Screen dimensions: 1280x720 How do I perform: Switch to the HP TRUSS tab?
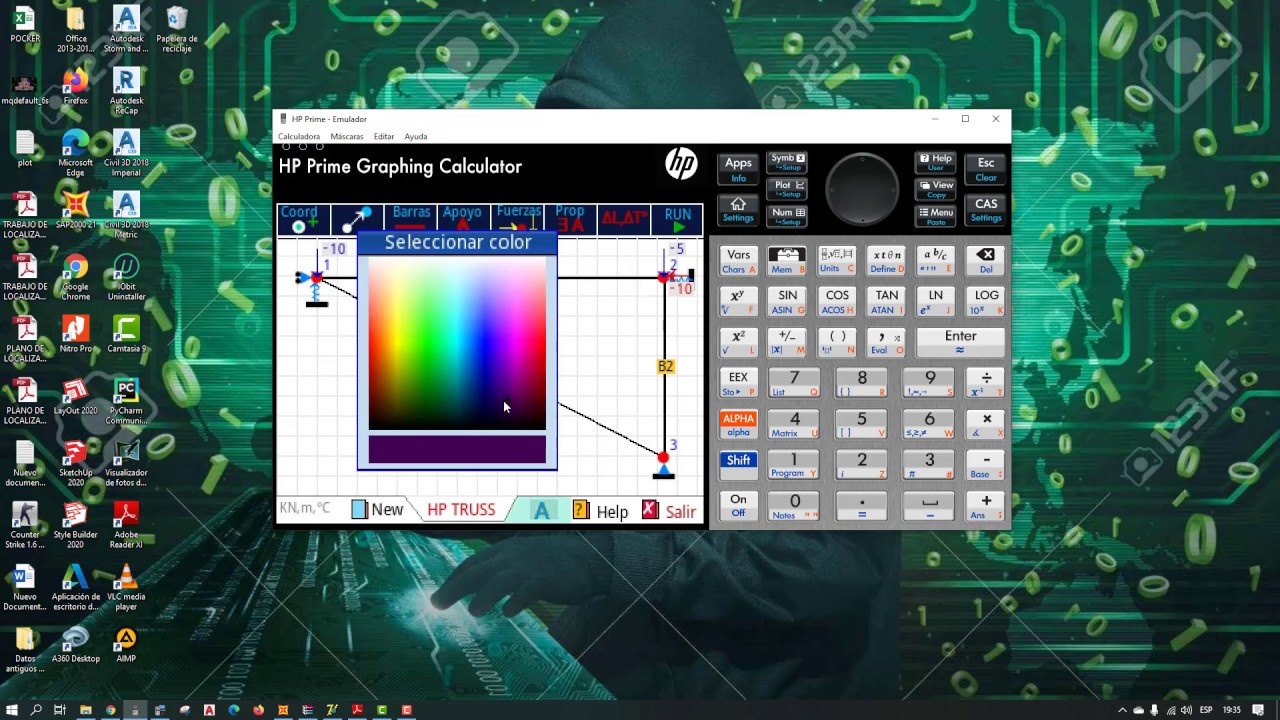[461, 510]
